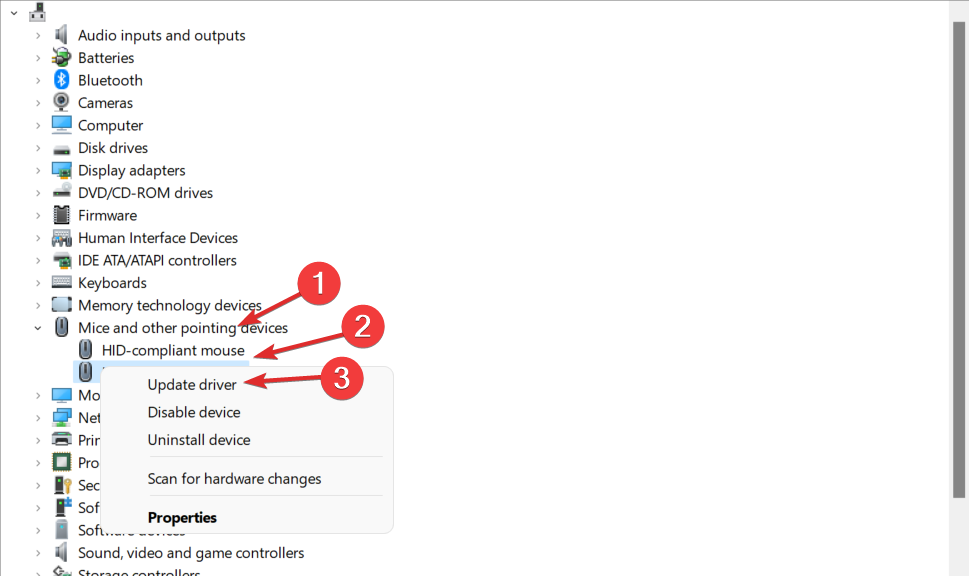Select Scan for hardware changes
Screen dimensions: 969x576
click(234, 479)
